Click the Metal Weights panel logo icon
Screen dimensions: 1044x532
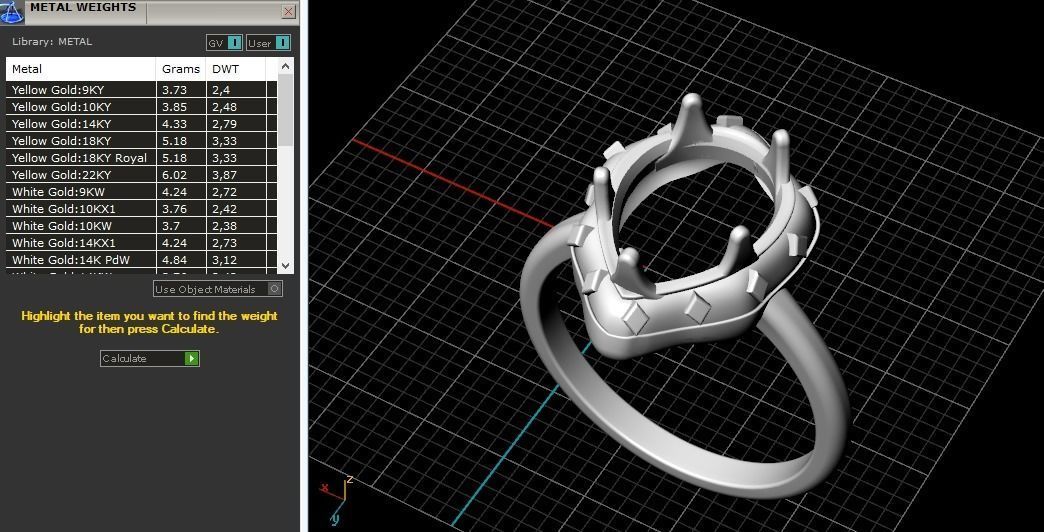(x=12, y=11)
